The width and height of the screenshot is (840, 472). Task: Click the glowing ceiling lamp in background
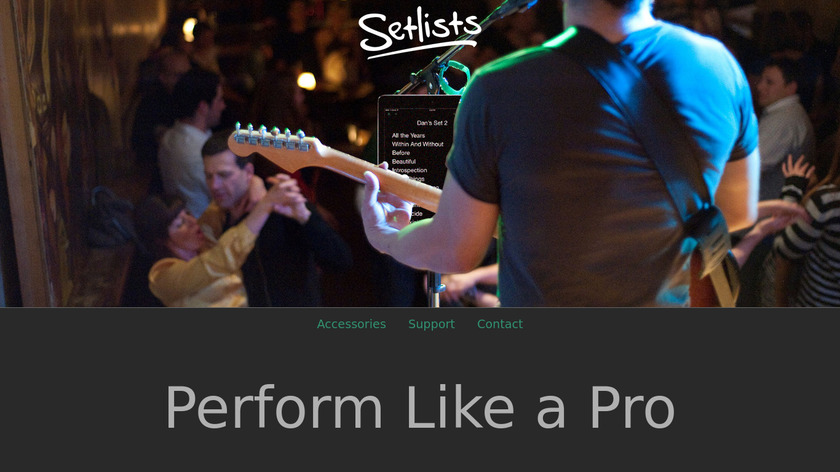coord(306,81)
